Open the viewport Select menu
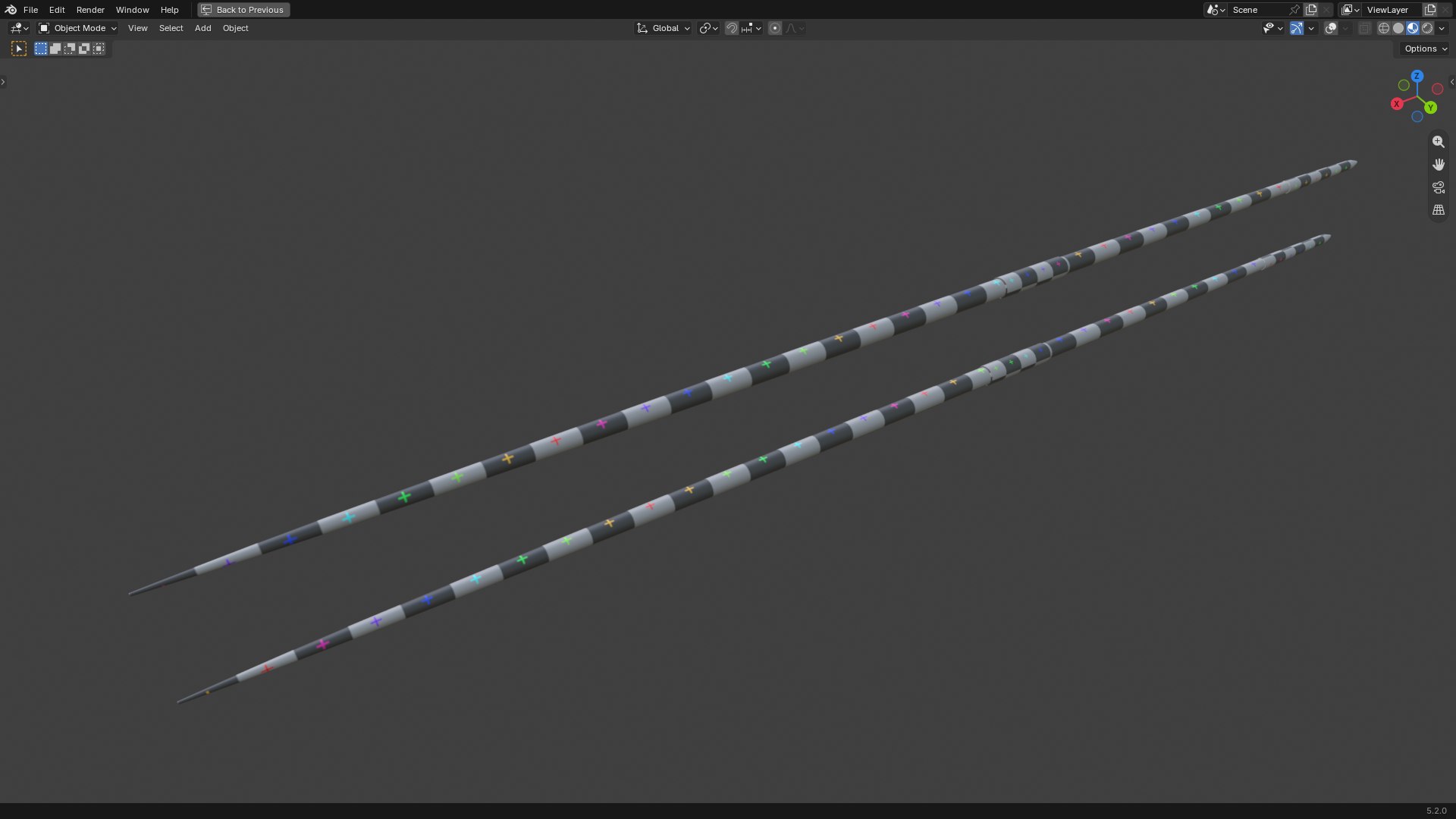 (171, 28)
